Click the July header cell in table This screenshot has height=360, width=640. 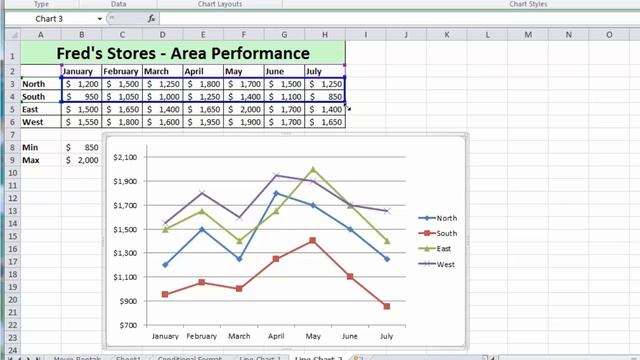(x=325, y=71)
